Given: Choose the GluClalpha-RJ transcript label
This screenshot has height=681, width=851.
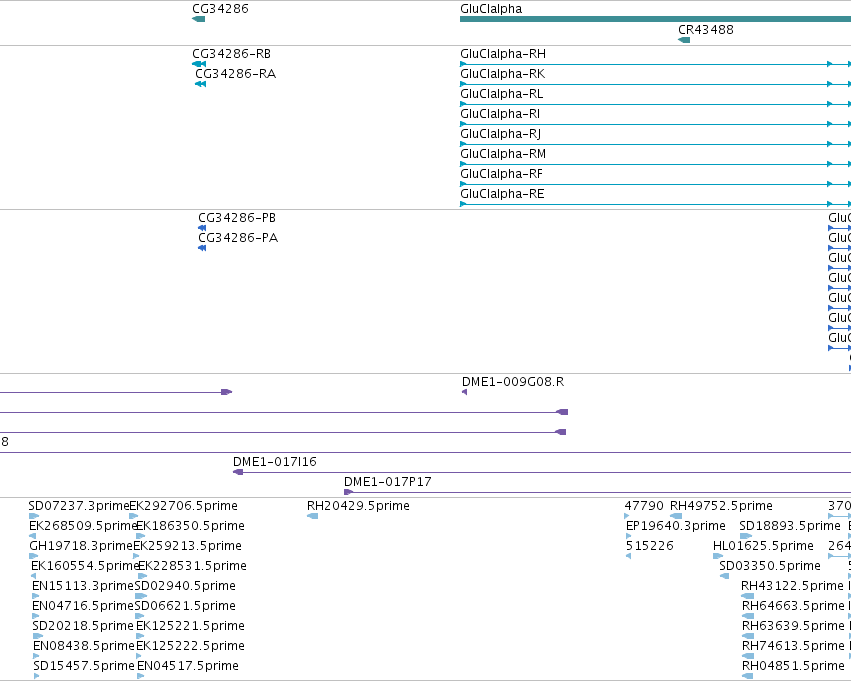Looking at the screenshot, I should point(500,134).
